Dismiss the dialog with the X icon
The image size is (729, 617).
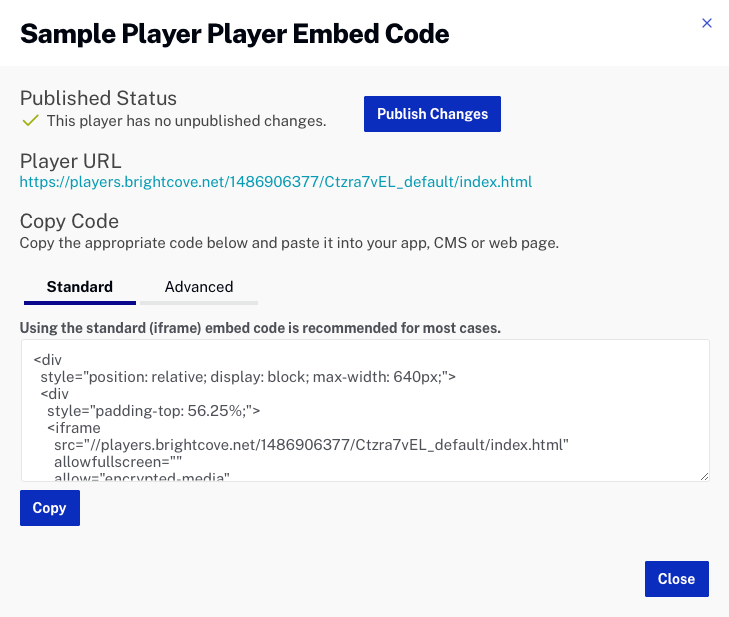click(x=707, y=23)
